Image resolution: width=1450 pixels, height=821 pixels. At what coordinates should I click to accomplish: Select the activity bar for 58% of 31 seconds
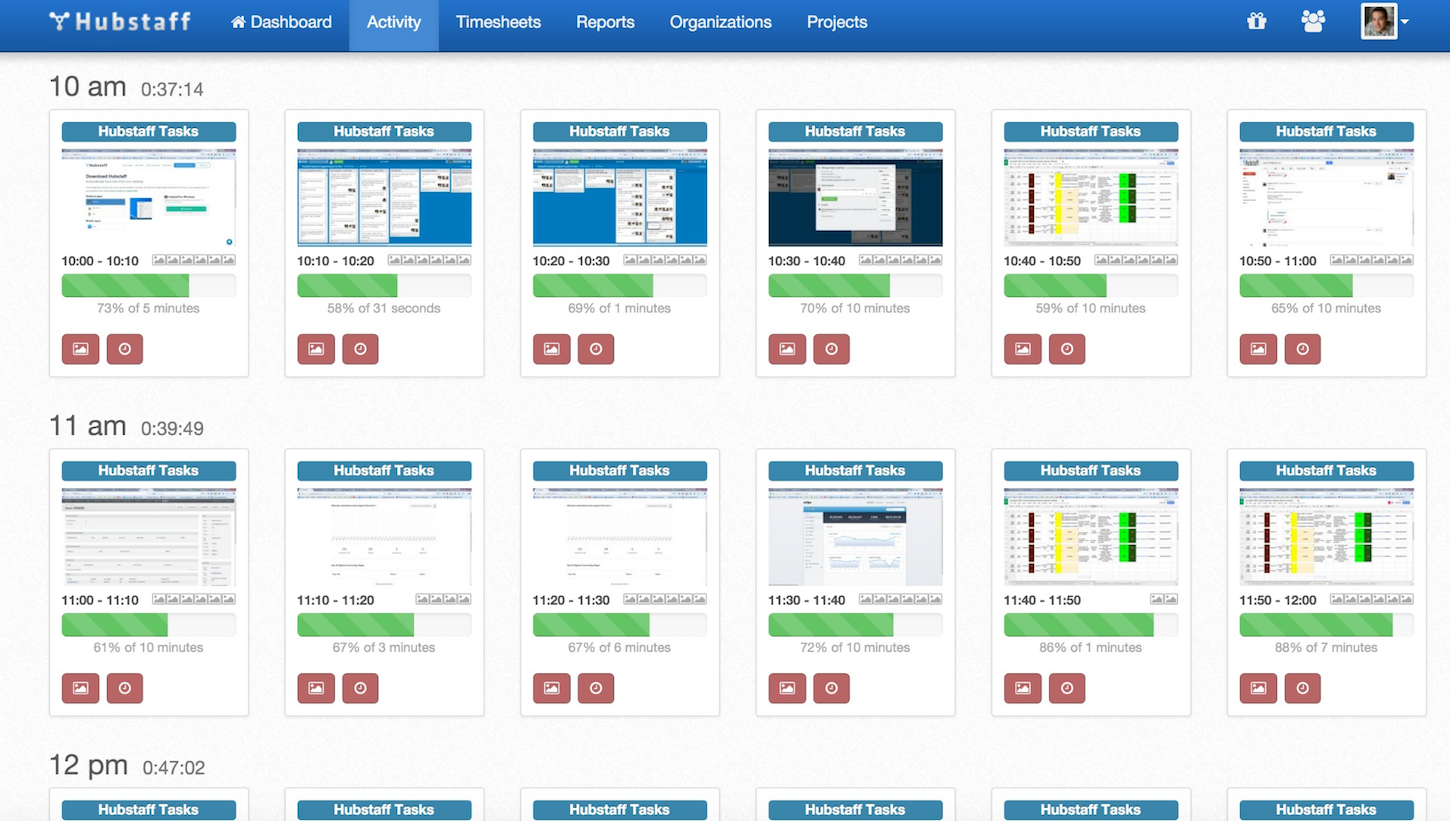pyautogui.click(x=384, y=286)
